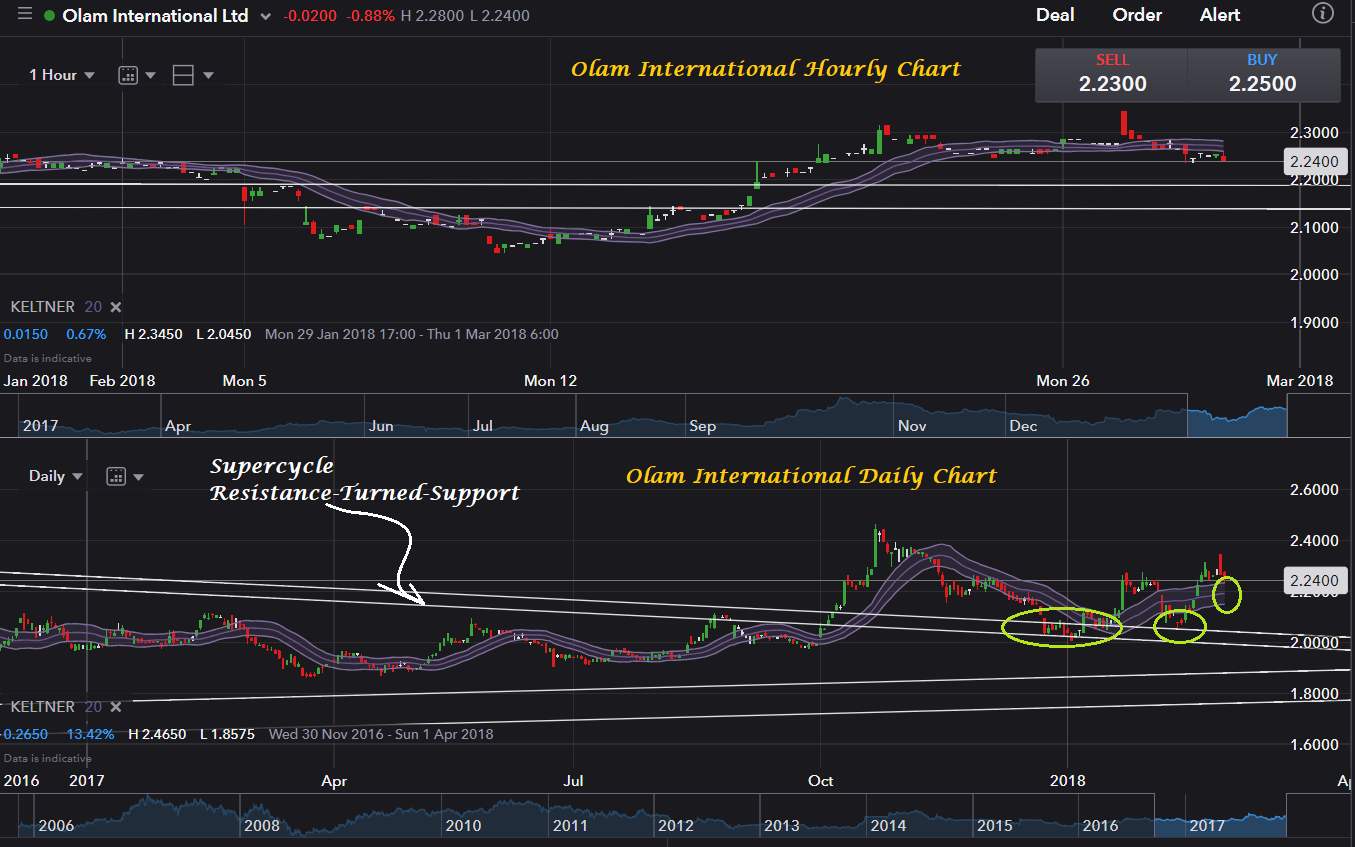Screen dimensions: 1355x847
Task: Click the hourly chart date-range calendar icon
Action: [128, 75]
